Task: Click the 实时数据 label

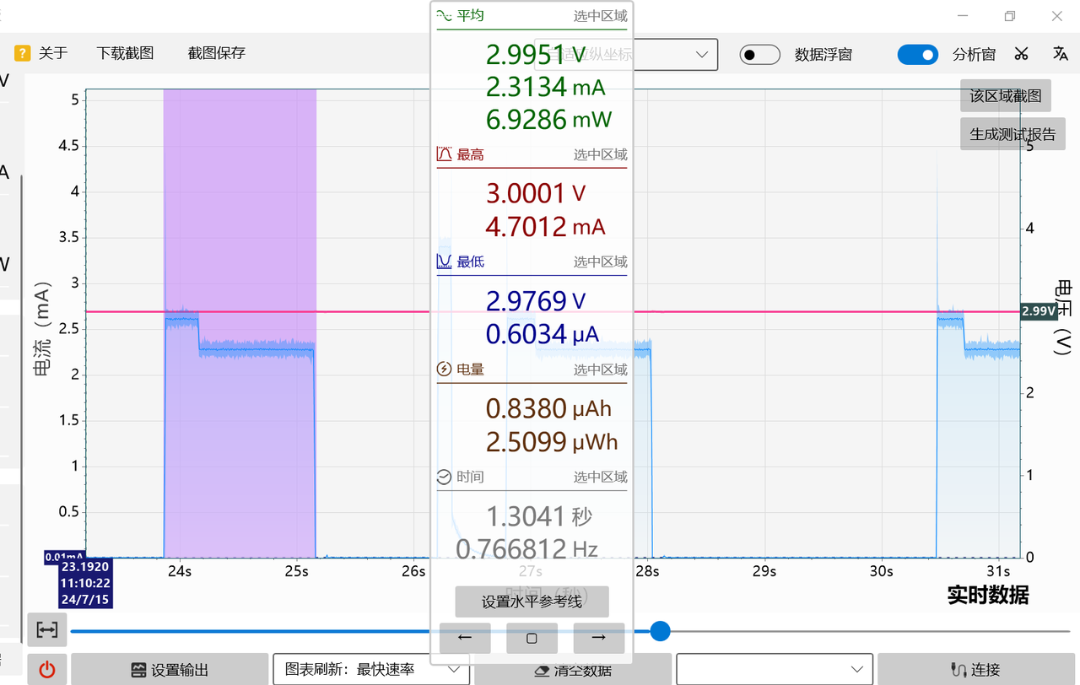Action: [988, 595]
